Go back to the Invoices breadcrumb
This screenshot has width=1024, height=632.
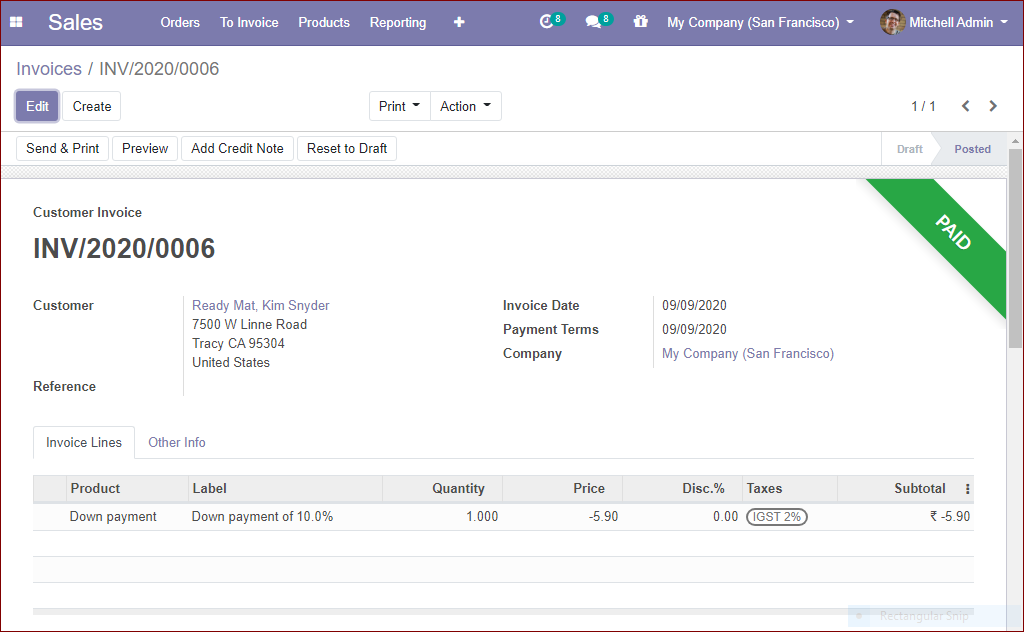(x=49, y=69)
